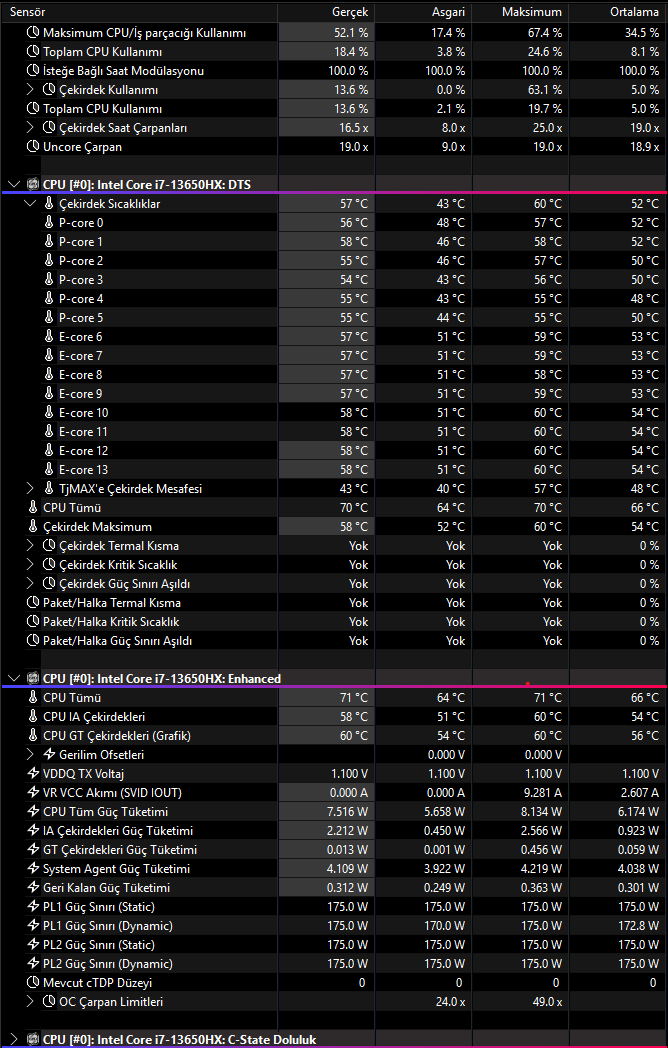Select the E-core 11 row

pyautogui.click(x=334, y=431)
